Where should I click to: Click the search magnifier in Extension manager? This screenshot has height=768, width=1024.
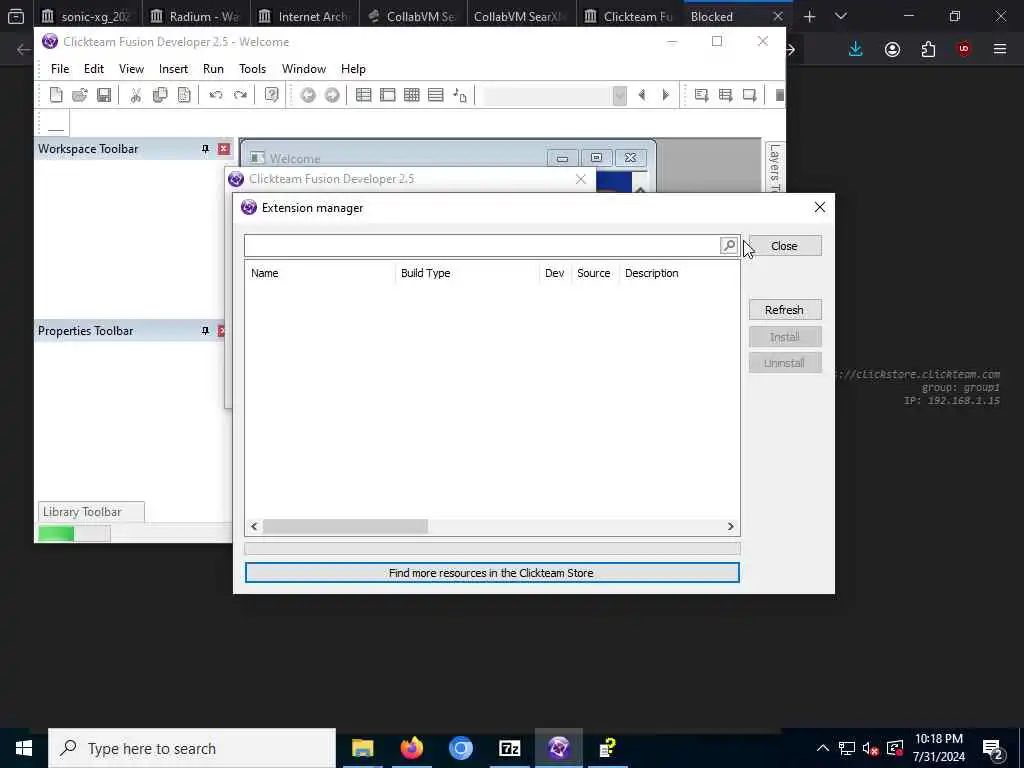coord(729,246)
